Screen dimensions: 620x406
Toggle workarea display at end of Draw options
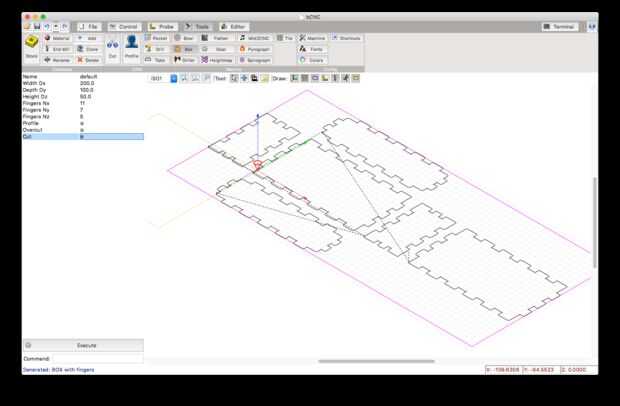(356, 78)
